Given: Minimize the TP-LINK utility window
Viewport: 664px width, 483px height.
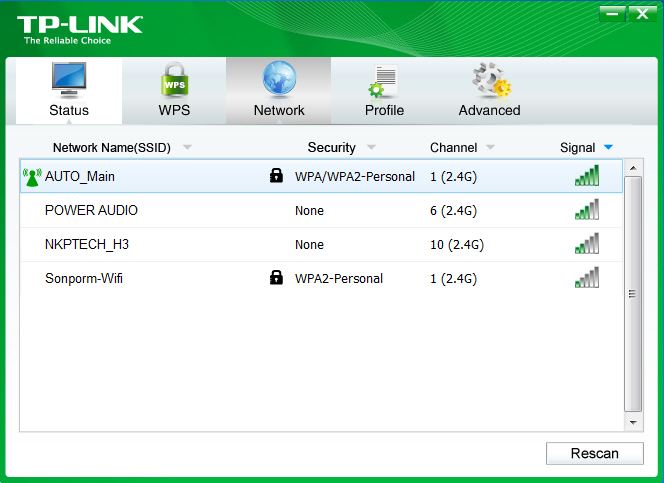Looking at the screenshot, I should 612,14.
